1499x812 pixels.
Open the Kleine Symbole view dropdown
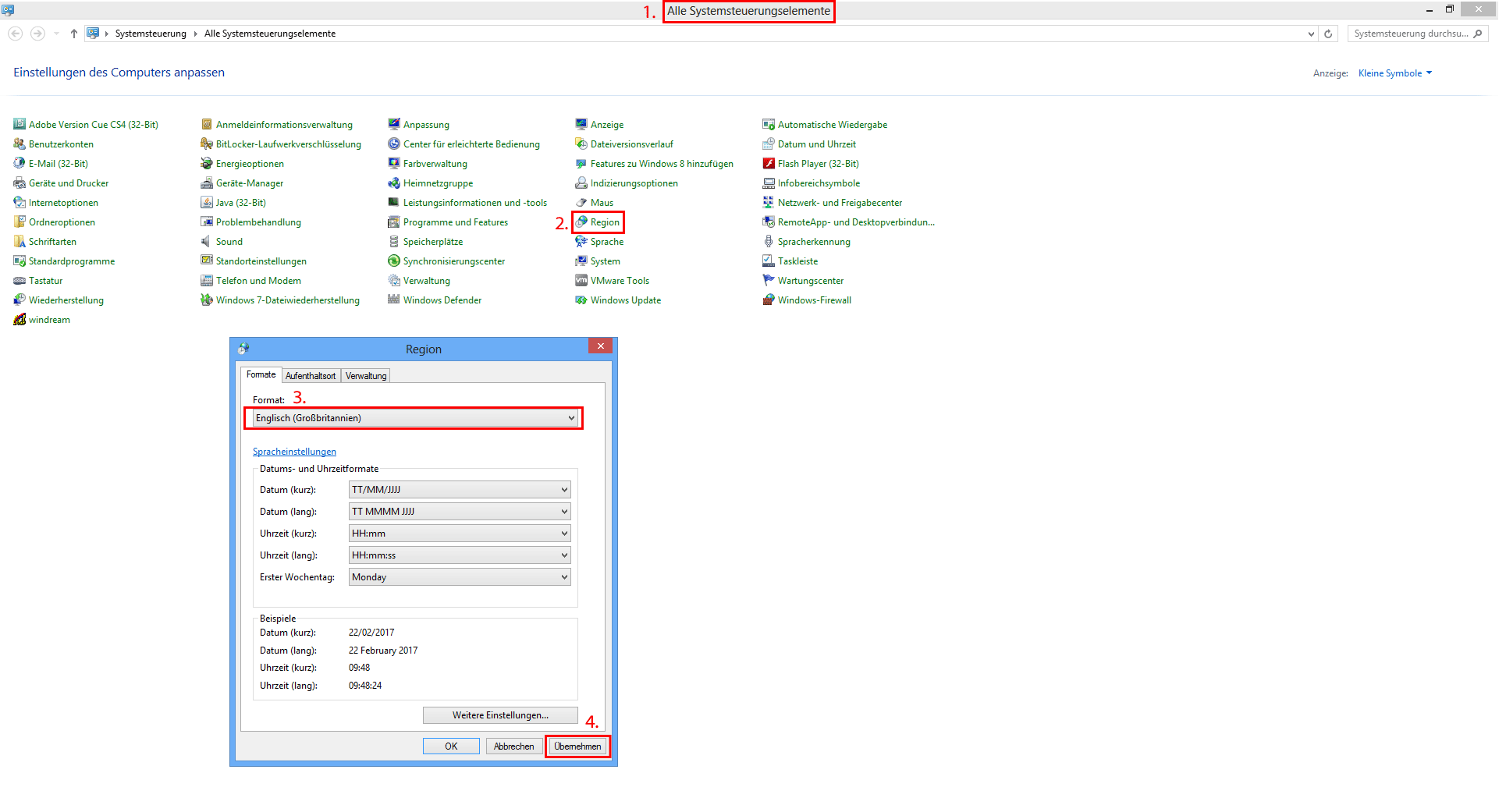coord(1394,73)
